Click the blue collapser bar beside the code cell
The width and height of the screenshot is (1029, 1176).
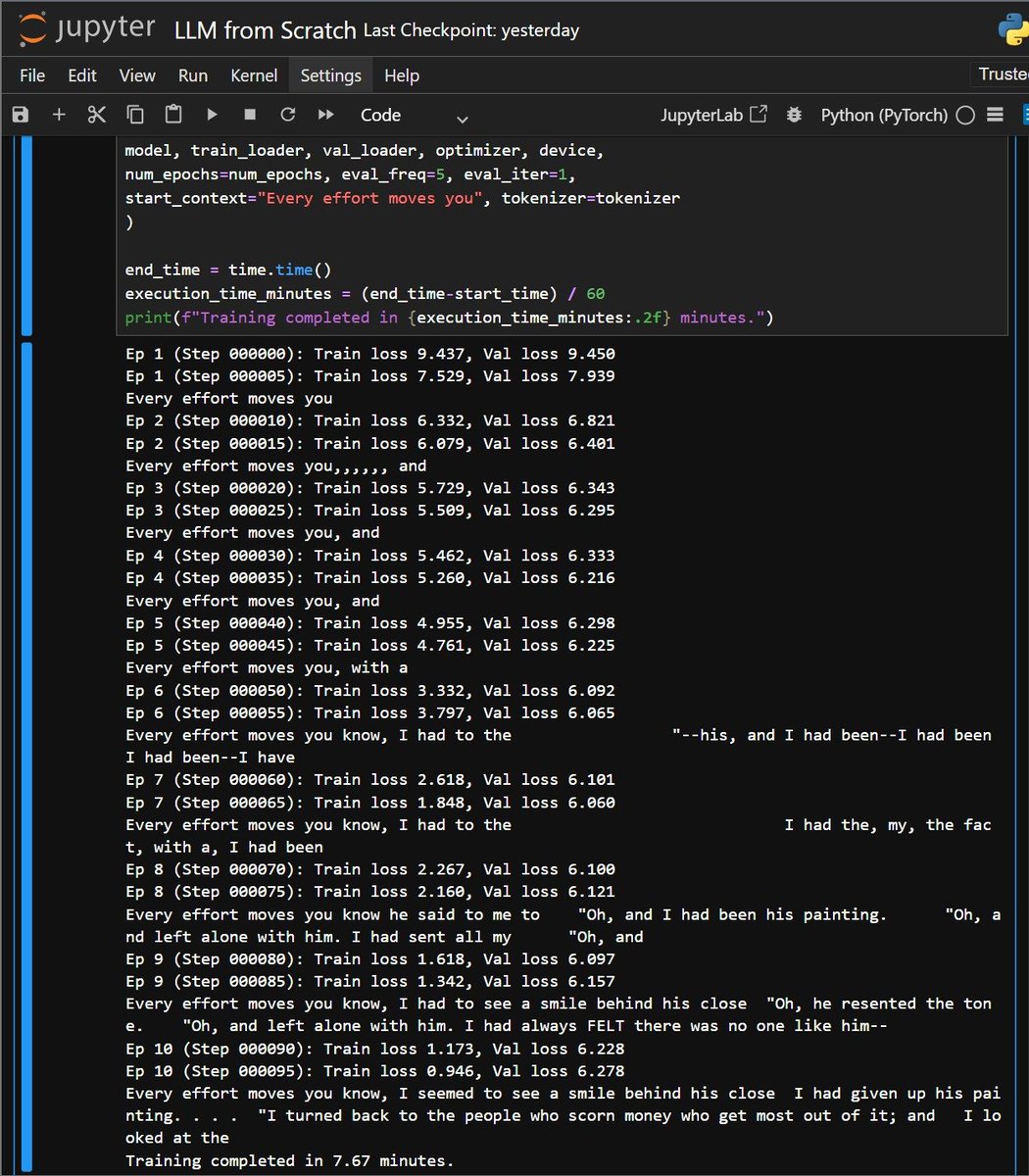tap(26, 236)
